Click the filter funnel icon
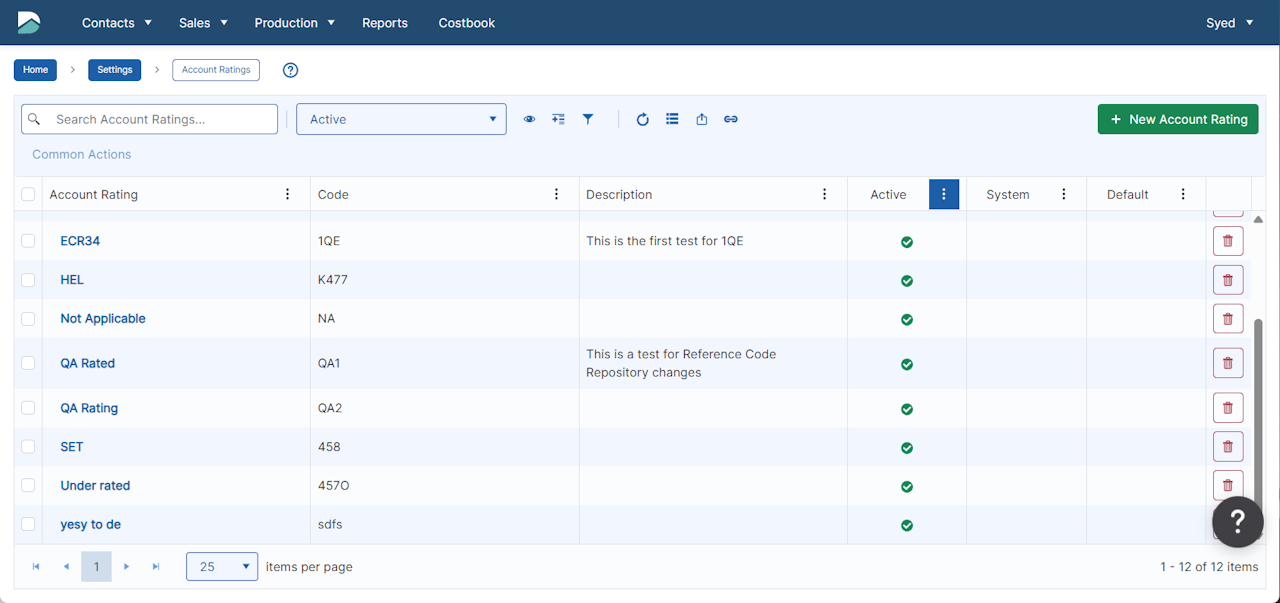 point(588,119)
